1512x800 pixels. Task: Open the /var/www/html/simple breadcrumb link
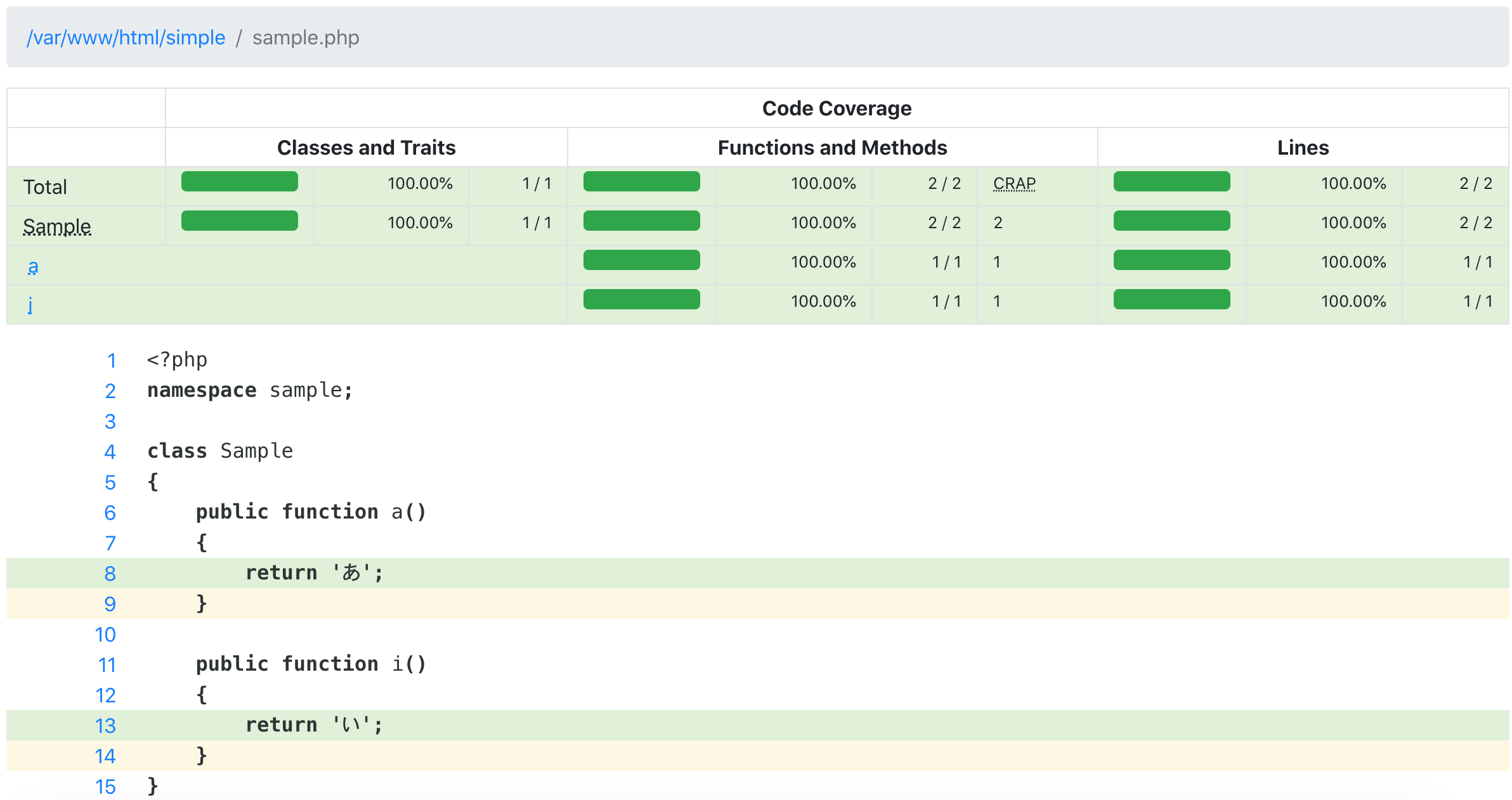pyautogui.click(x=126, y=37)
